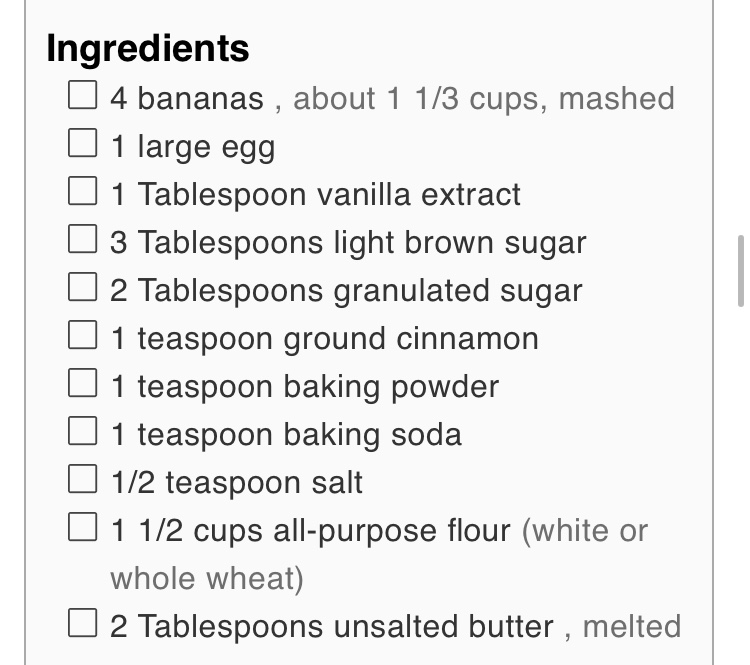The height and width of the screenshot is (665, 750).
Task: Tick the 1 large egg checkbox
Action: coord(83,144)
